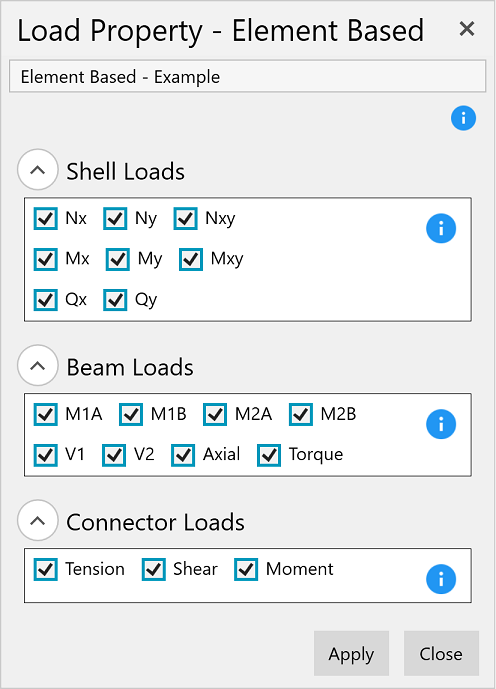Toggle the Moment connector checkbox
This screenshot has height=689, width=496.
(x=246, y=569)
